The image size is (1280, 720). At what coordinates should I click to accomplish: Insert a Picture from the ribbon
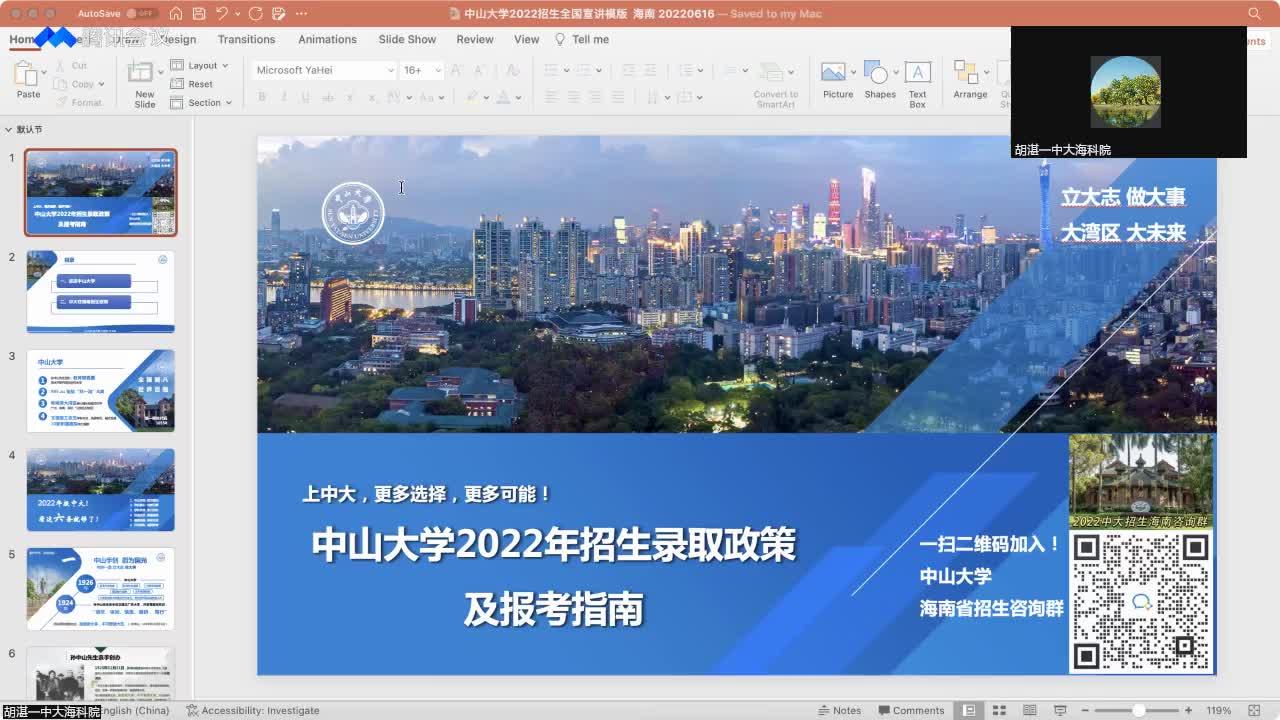(x=833, y=73)
